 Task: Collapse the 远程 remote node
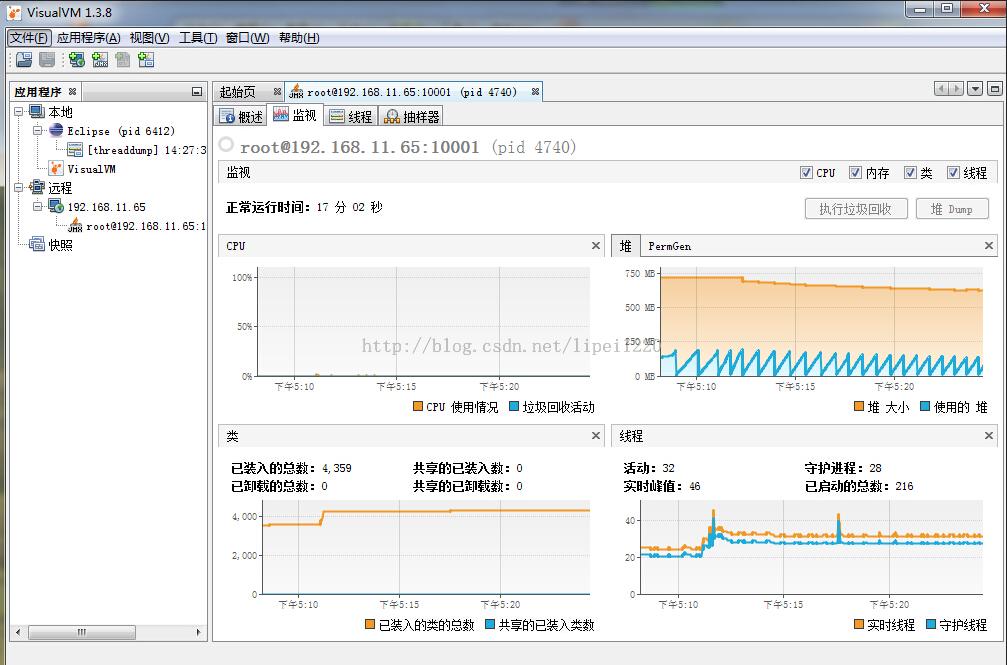(19, 188)
